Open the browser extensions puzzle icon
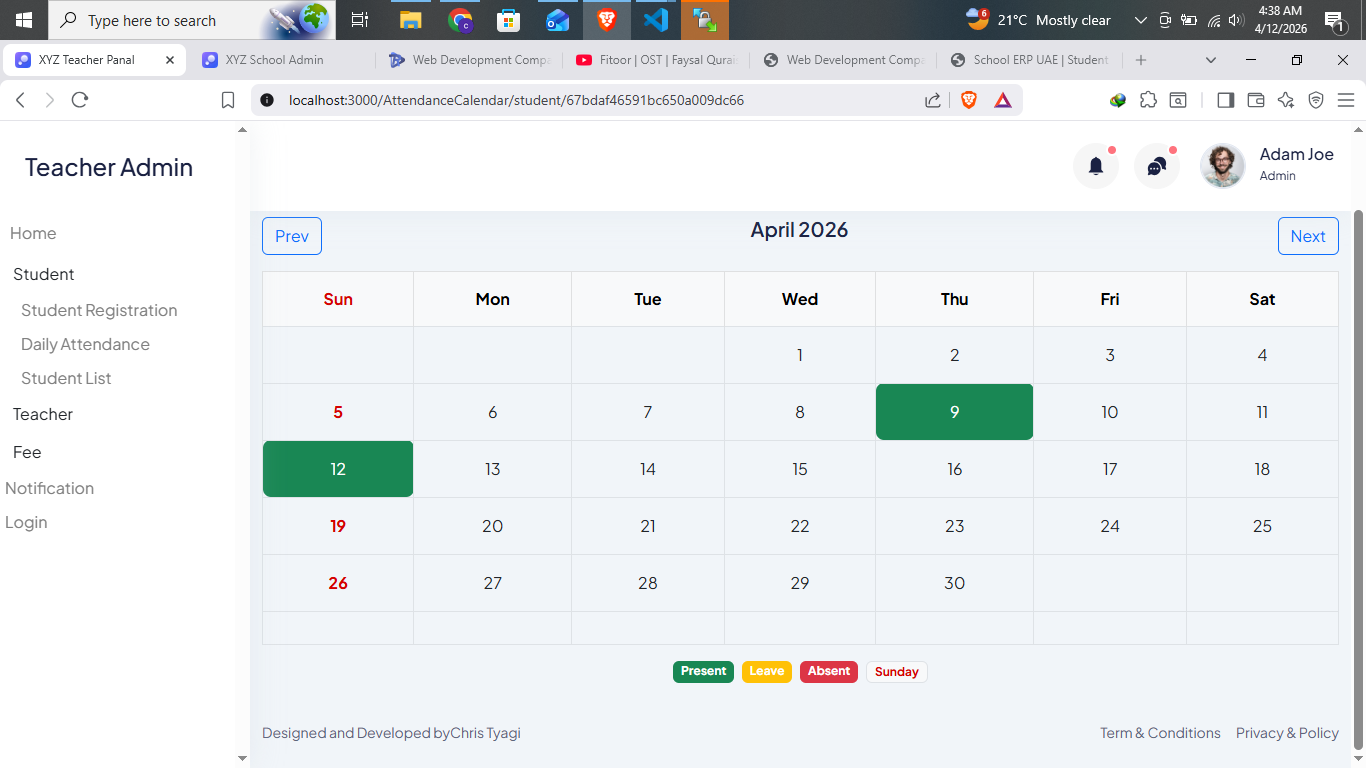This screenshot has height=768, width=1366. [1148, 100]
